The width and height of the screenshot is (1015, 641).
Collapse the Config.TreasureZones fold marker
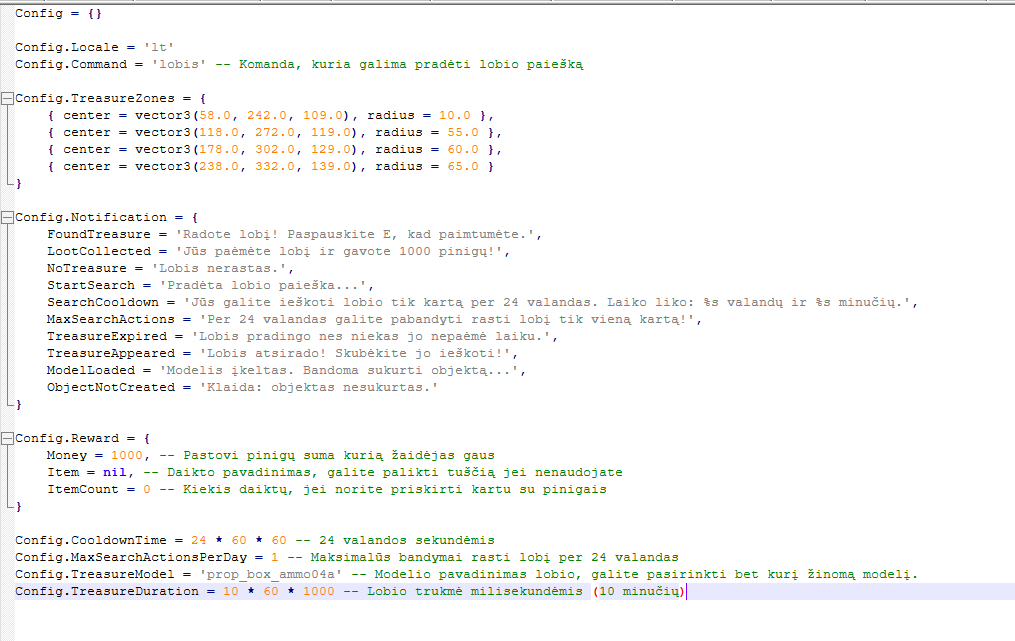tap(7, 98)
